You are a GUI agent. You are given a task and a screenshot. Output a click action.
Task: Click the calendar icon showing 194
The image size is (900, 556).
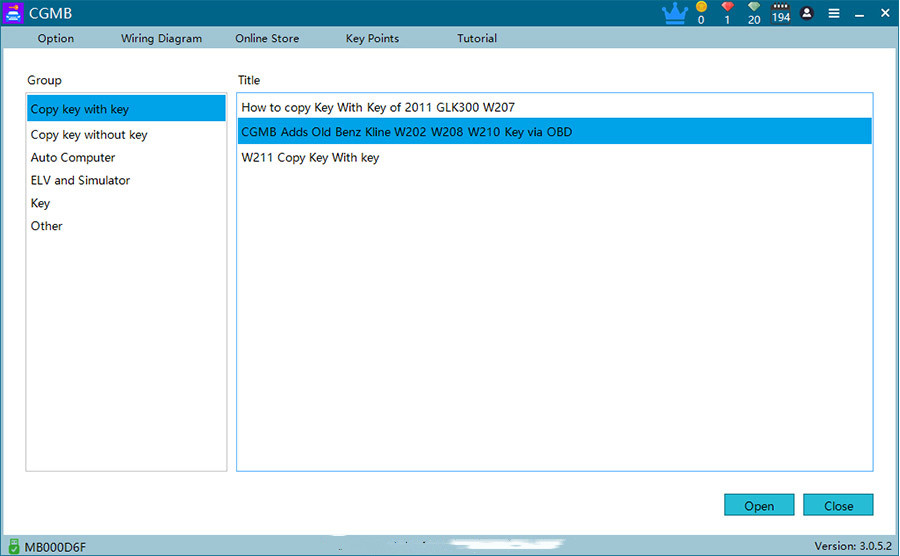781,13
